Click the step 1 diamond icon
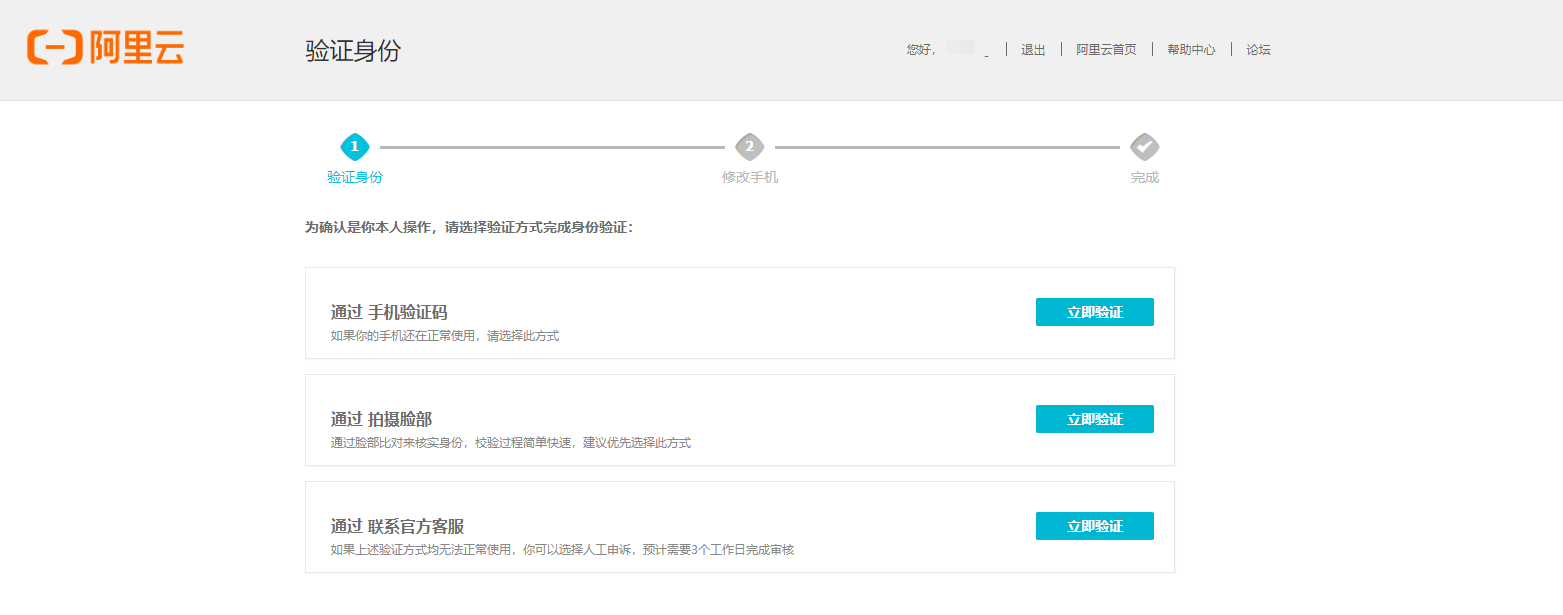 point(355,147)
